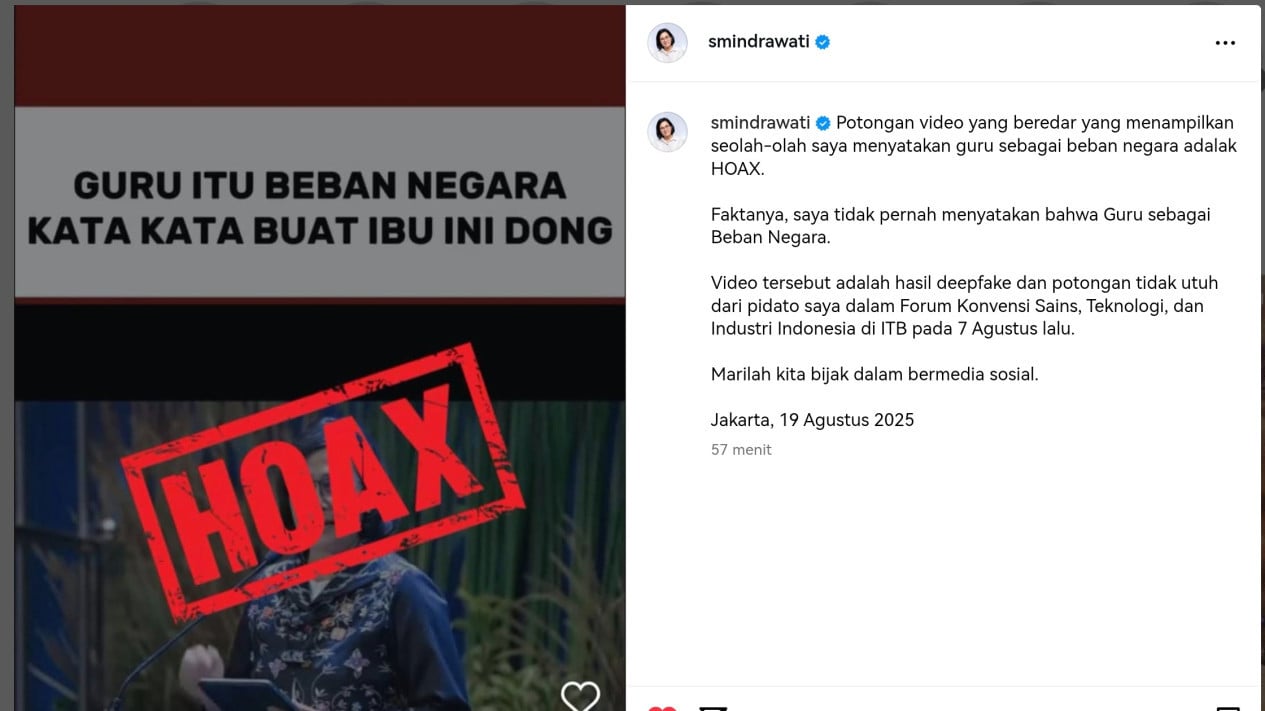Open smindrawati profile from header username
The height and width of the screenshot is (711, 1265).
coord(759,42)
